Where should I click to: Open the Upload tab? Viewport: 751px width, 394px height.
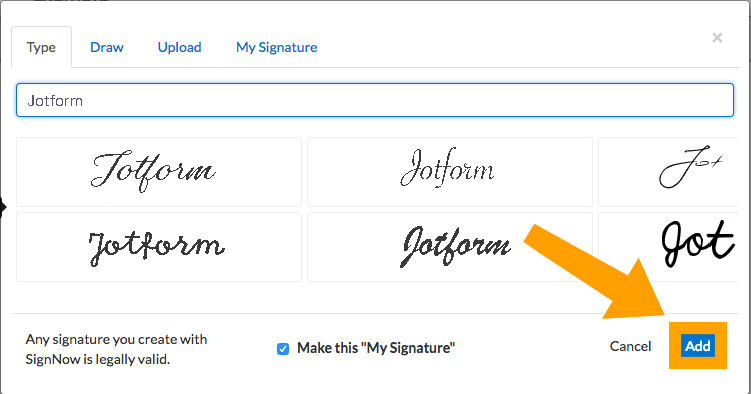click(x=180, y=47)
